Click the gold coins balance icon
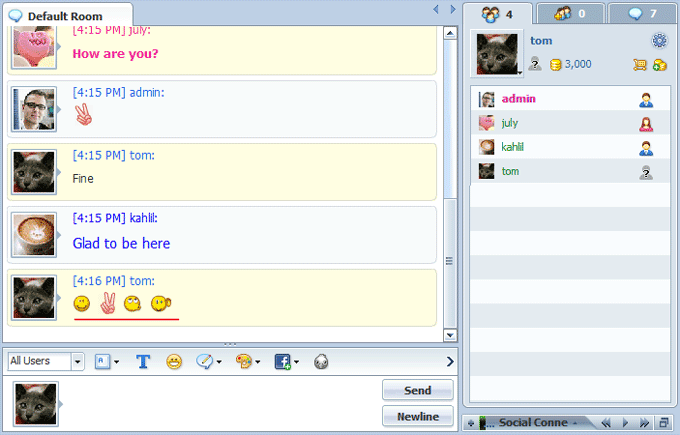 pyautogui.click(x=555, y=64)
